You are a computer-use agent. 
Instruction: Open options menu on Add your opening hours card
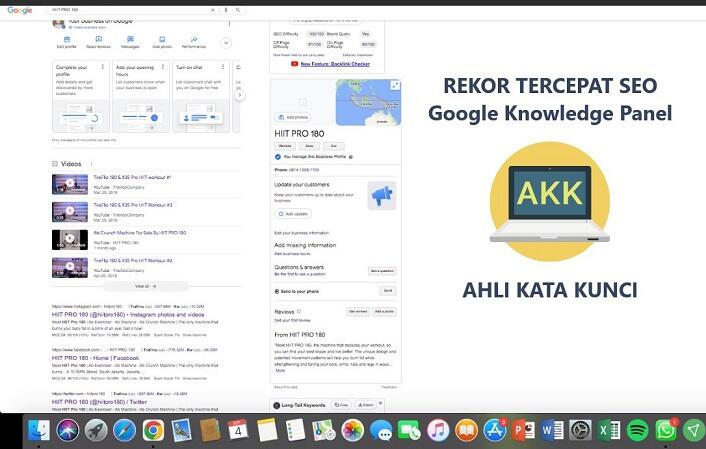click(x=163, y=67)
